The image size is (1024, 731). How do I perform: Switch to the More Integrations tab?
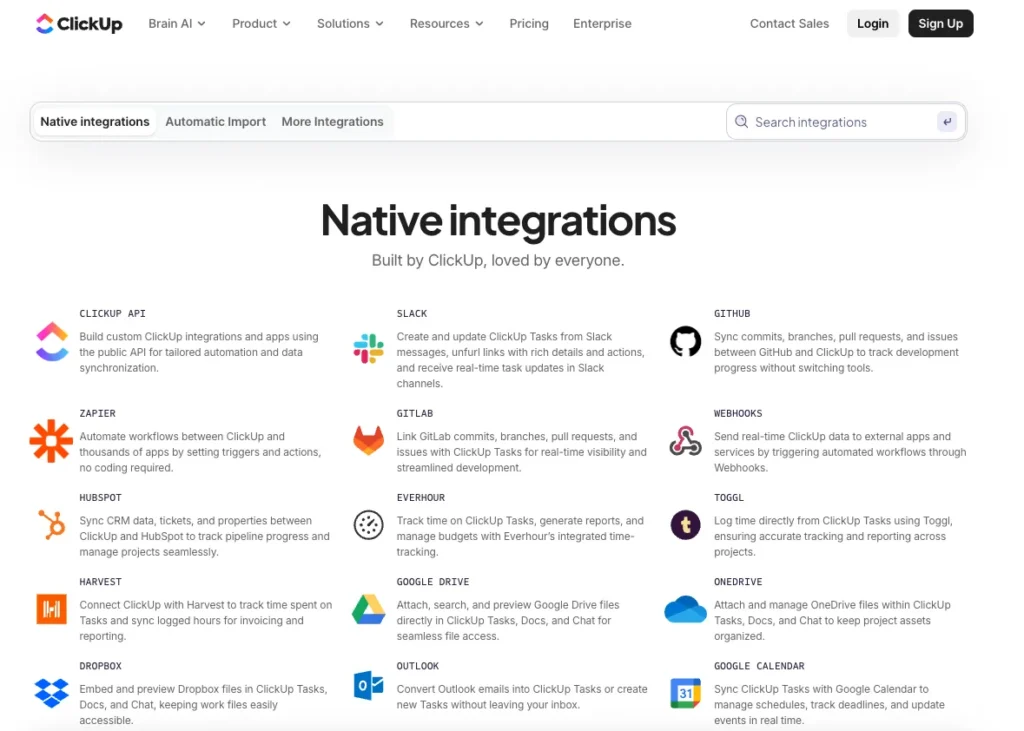(332, 122)
